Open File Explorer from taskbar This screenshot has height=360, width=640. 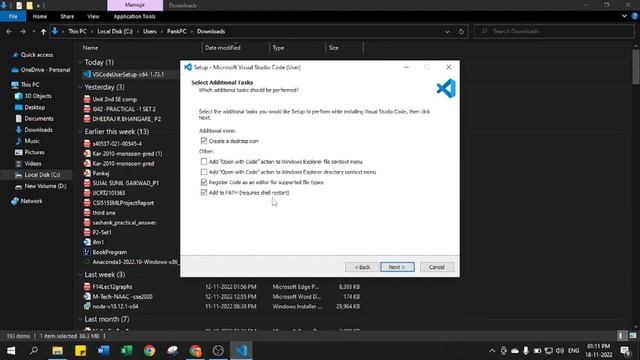pos(57,350)
